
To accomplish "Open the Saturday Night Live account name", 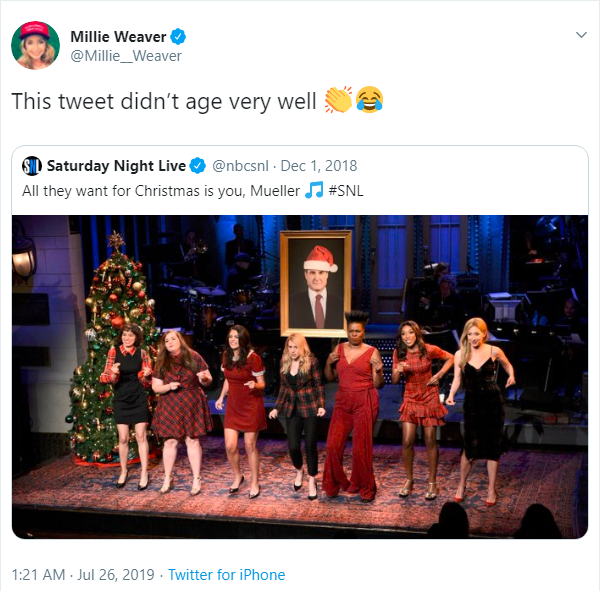I will tap(116, 166).
